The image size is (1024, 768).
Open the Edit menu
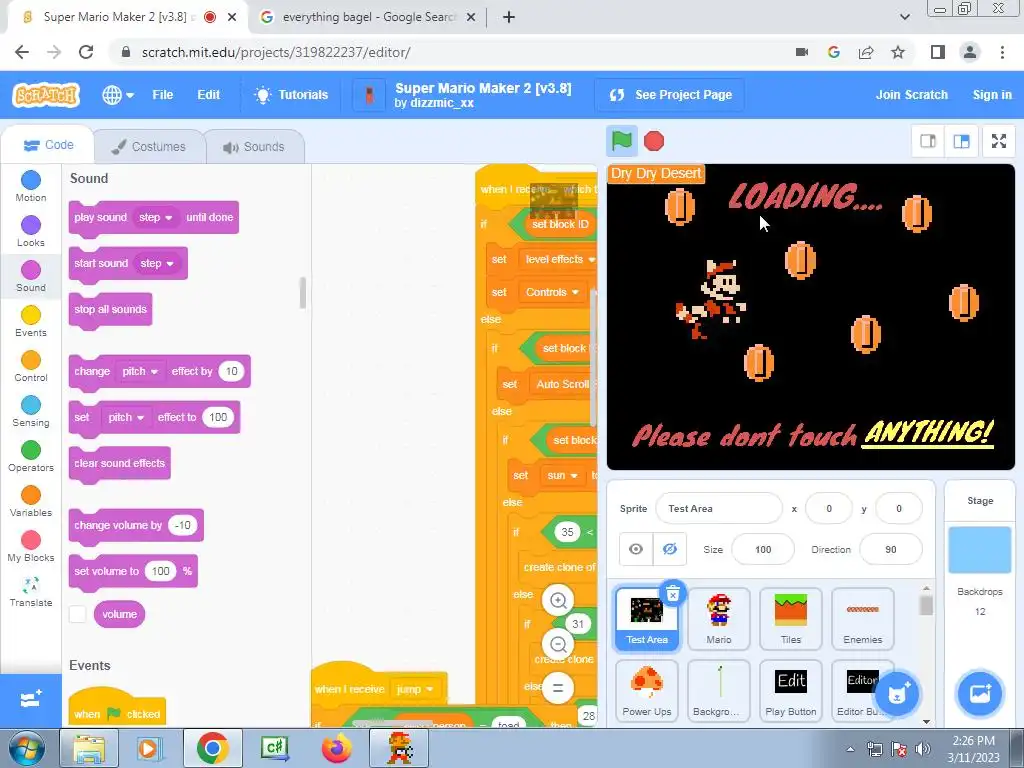(208, 95)
